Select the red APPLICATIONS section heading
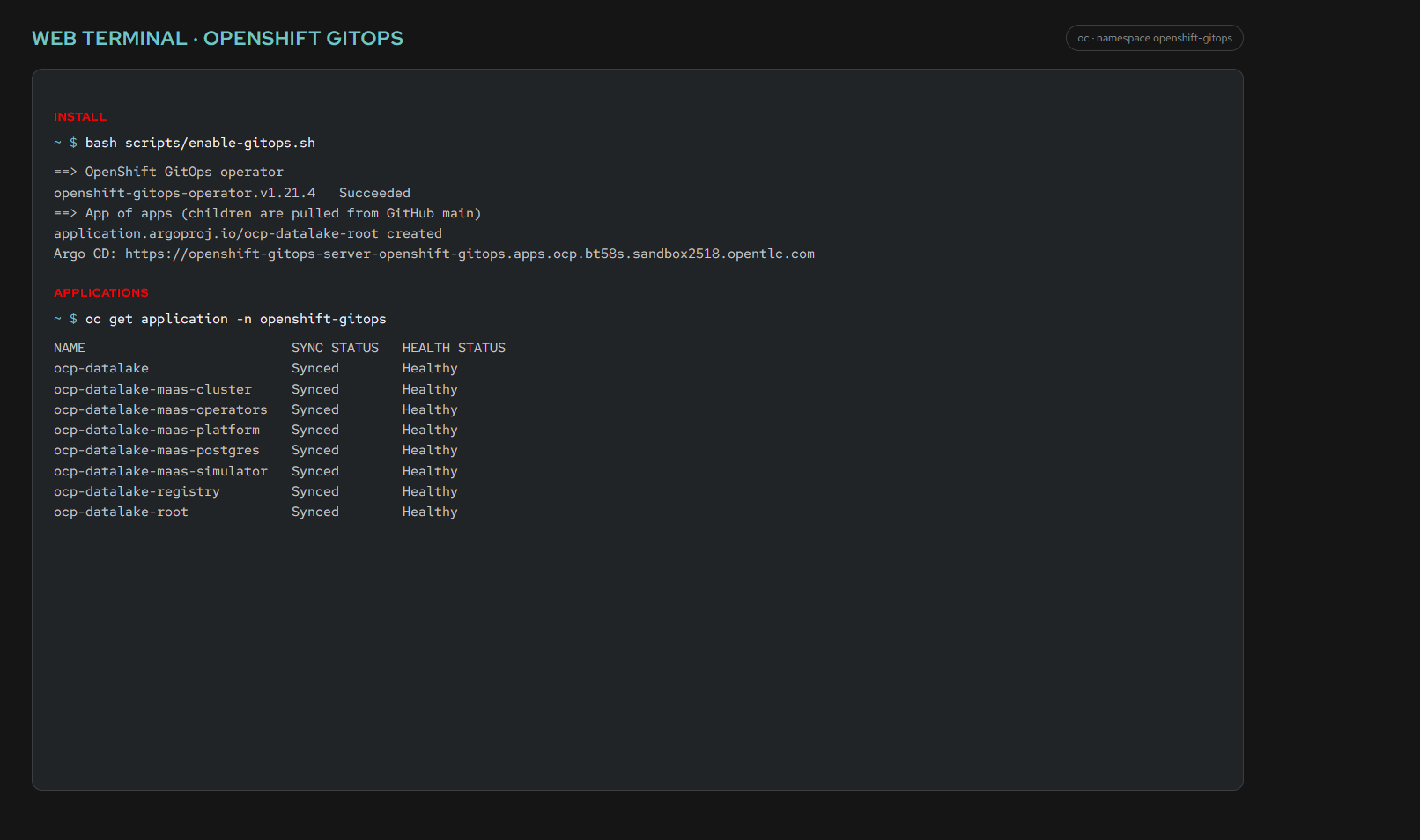Screen dimensions: 1420x840 [x=101, y=292]
